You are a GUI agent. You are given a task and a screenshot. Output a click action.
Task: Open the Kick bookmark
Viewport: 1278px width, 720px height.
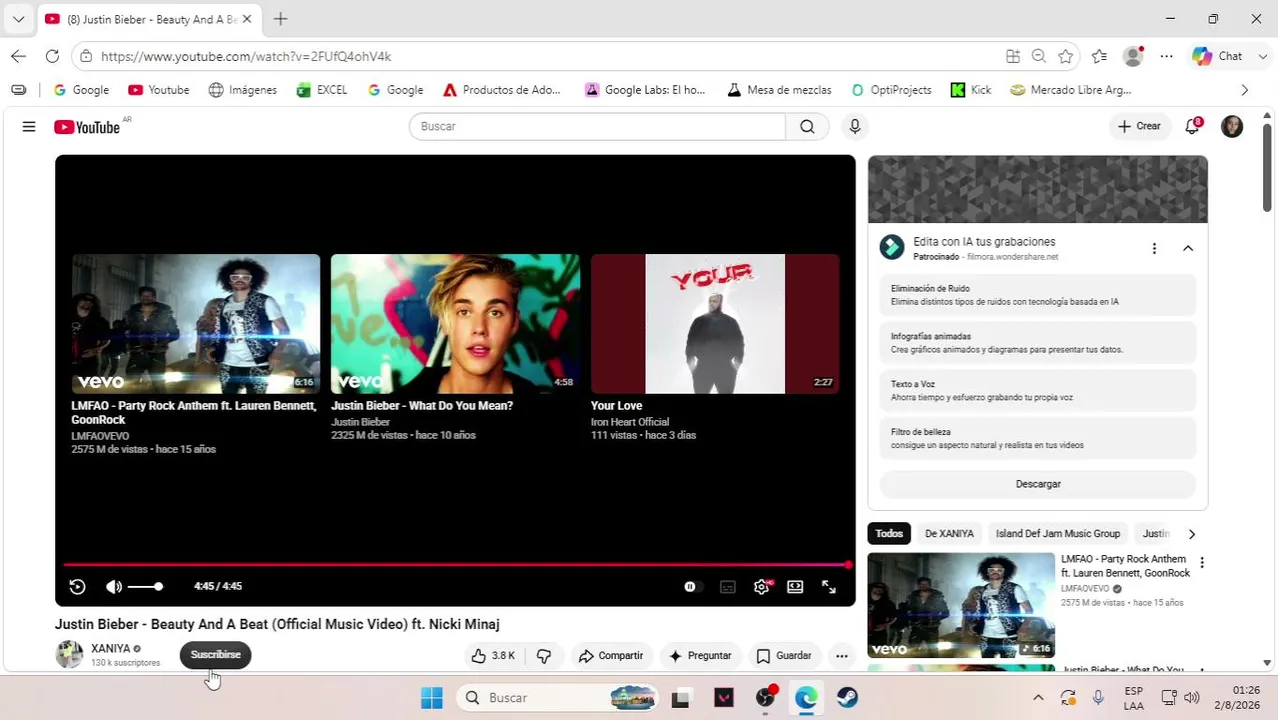tap(971, 90)
